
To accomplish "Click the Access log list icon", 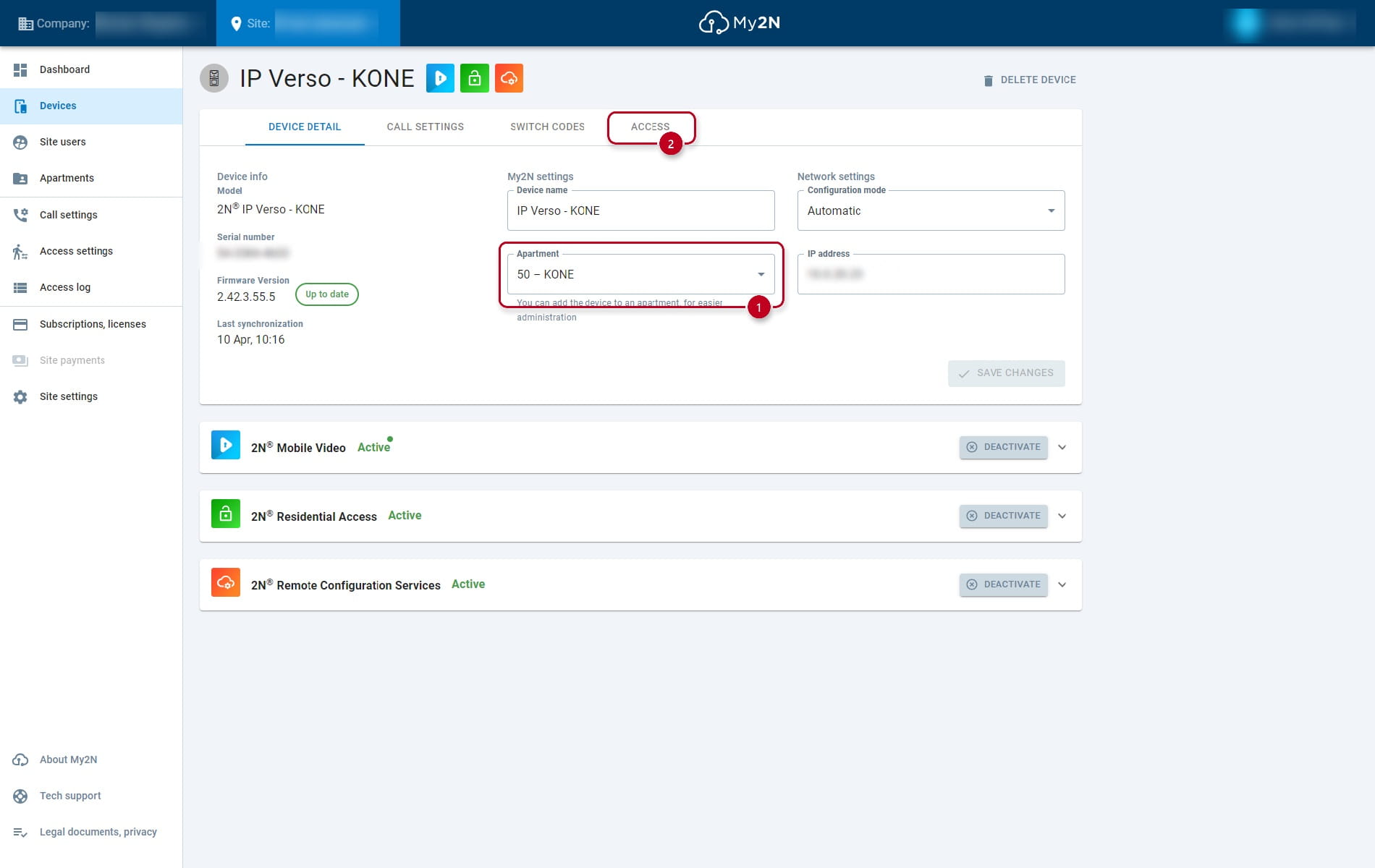I will [20, 288].
